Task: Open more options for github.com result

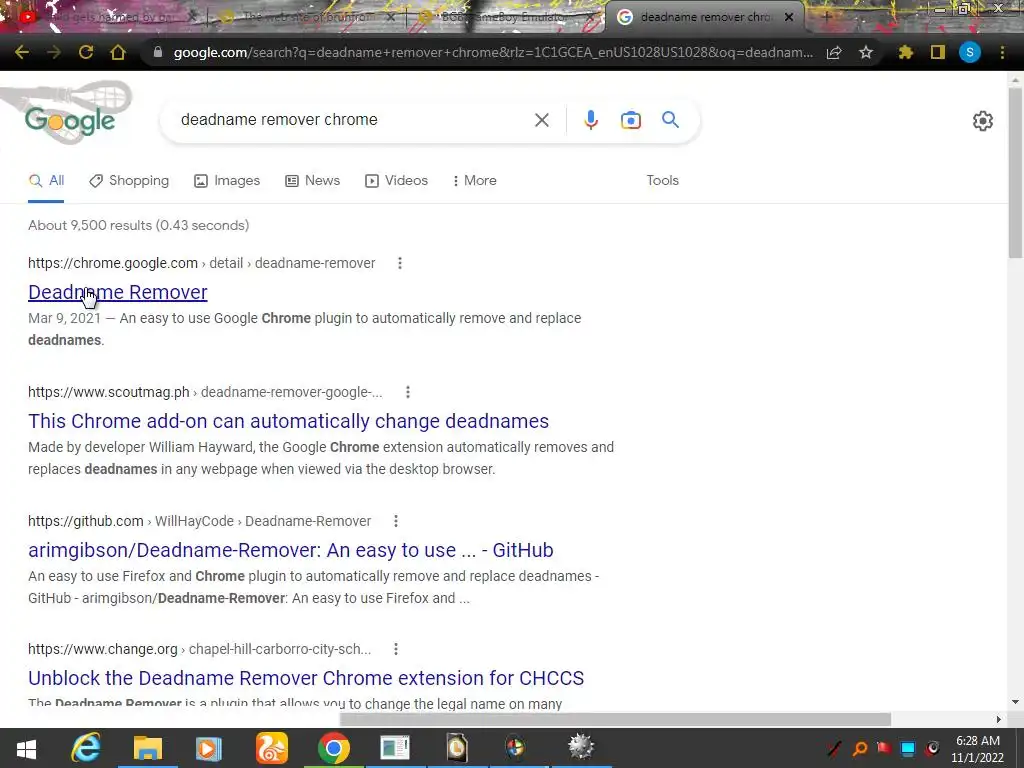Action: click(x=395, y=520)
